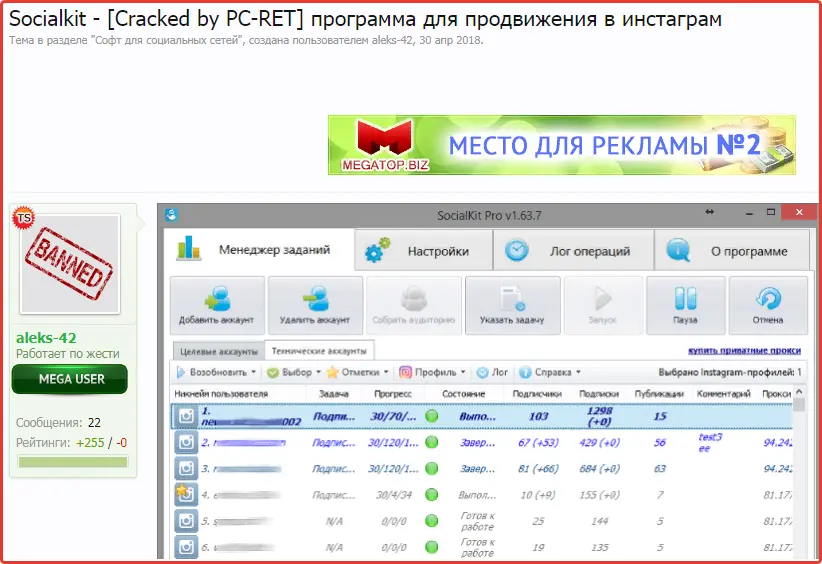Image resolution: width=822 pixels, height=564 pixels.
Task: Click the starred Instagram icon in row 4
Action: (186, 494)
